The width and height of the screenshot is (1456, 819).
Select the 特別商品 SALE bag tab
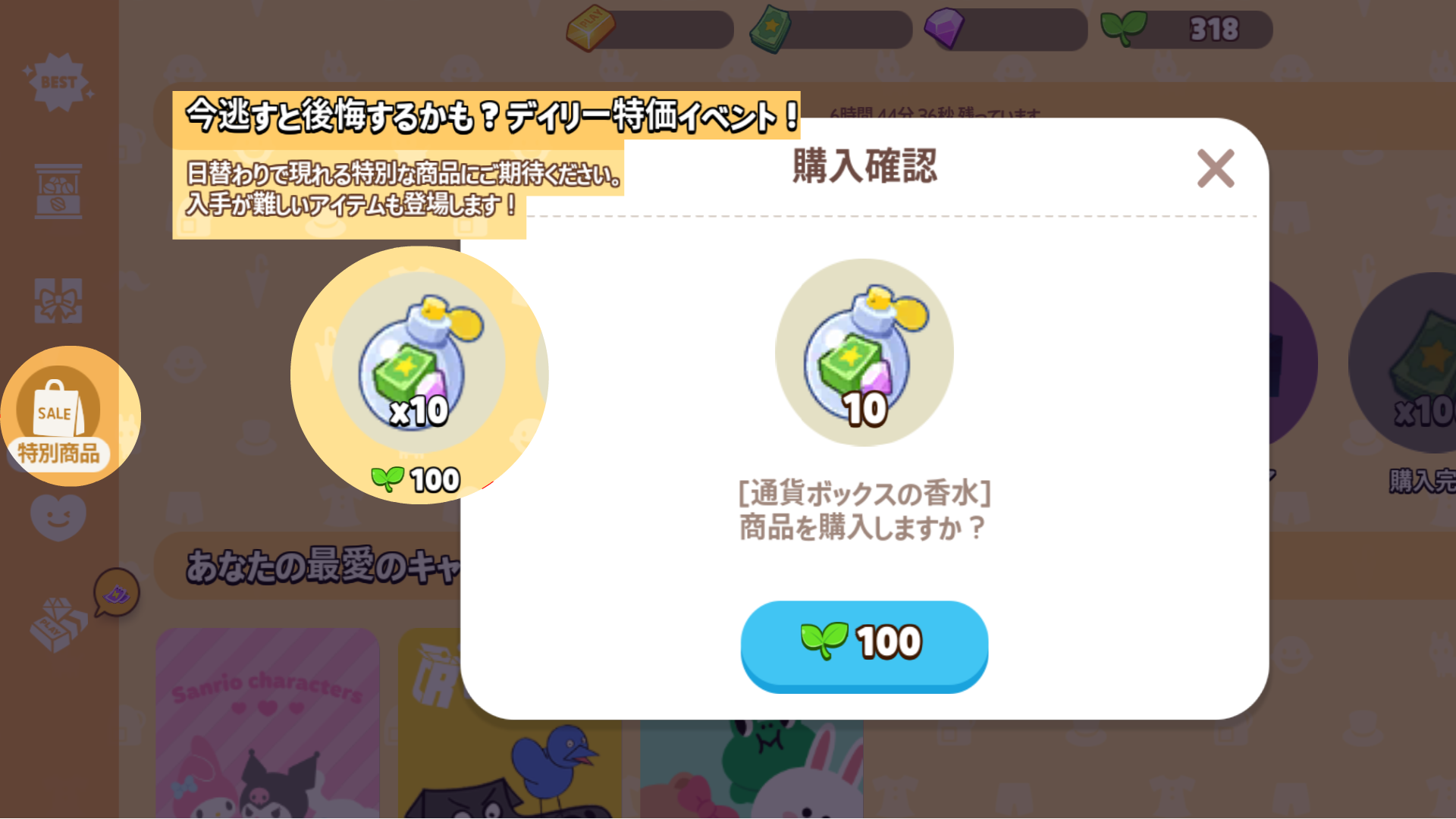tap(59, 416)
